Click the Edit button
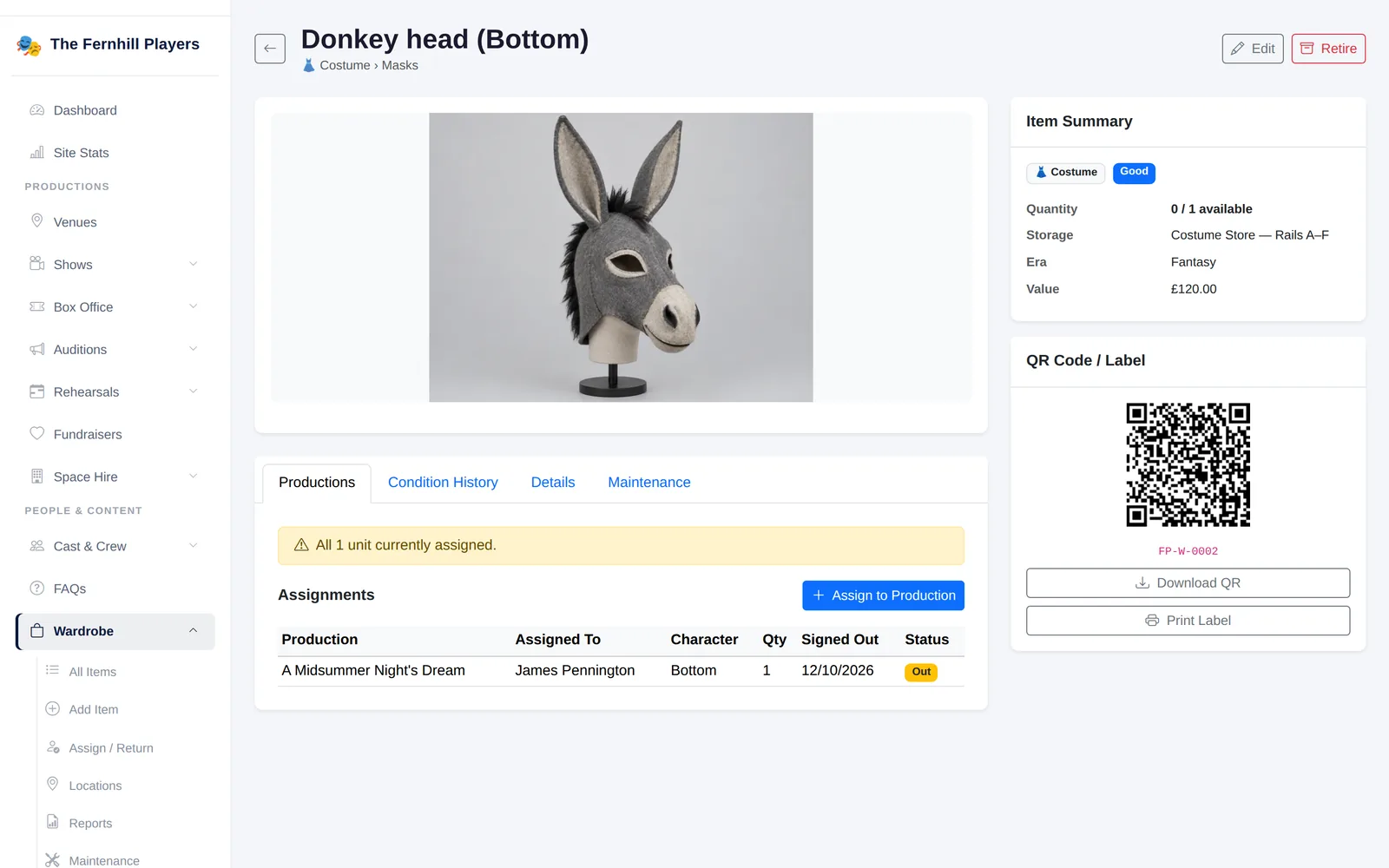 point(1253,49)
